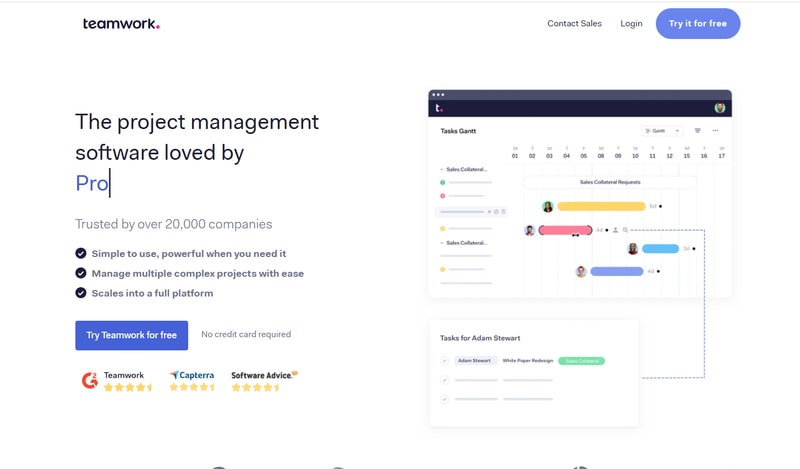The image size is (800, 469).
Task: Click the Try Teamwork for free button
Action: coord(132,335)
